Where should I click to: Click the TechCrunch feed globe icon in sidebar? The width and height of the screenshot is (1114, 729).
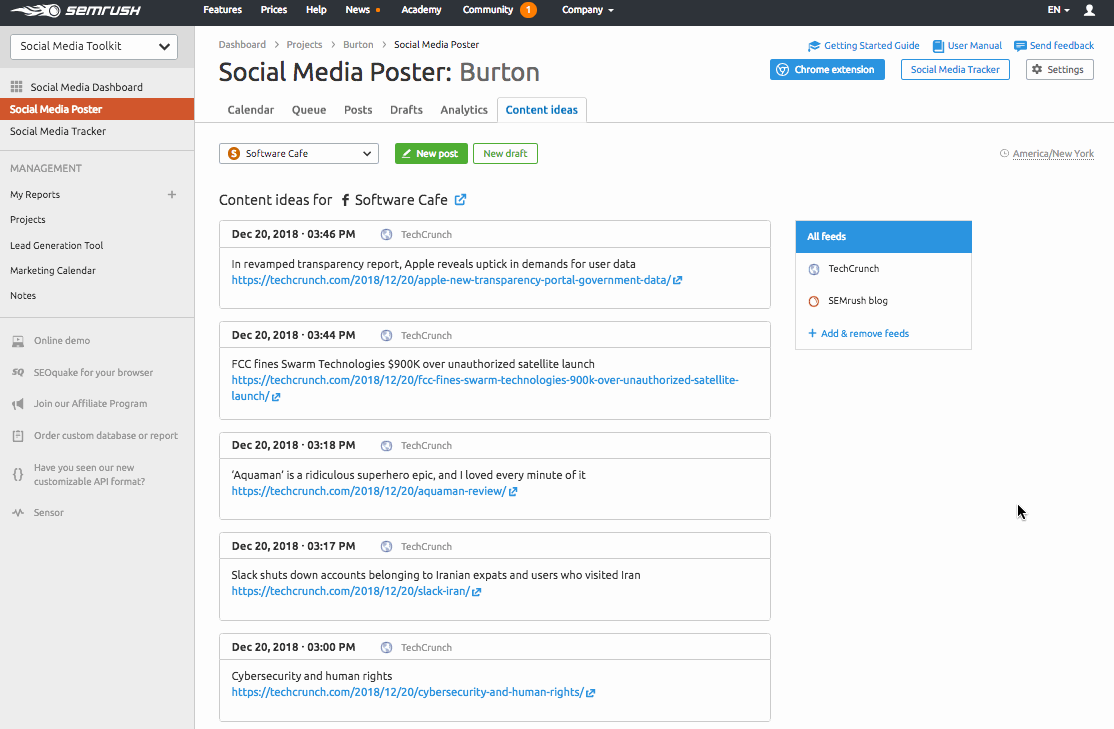click(814, 269)
